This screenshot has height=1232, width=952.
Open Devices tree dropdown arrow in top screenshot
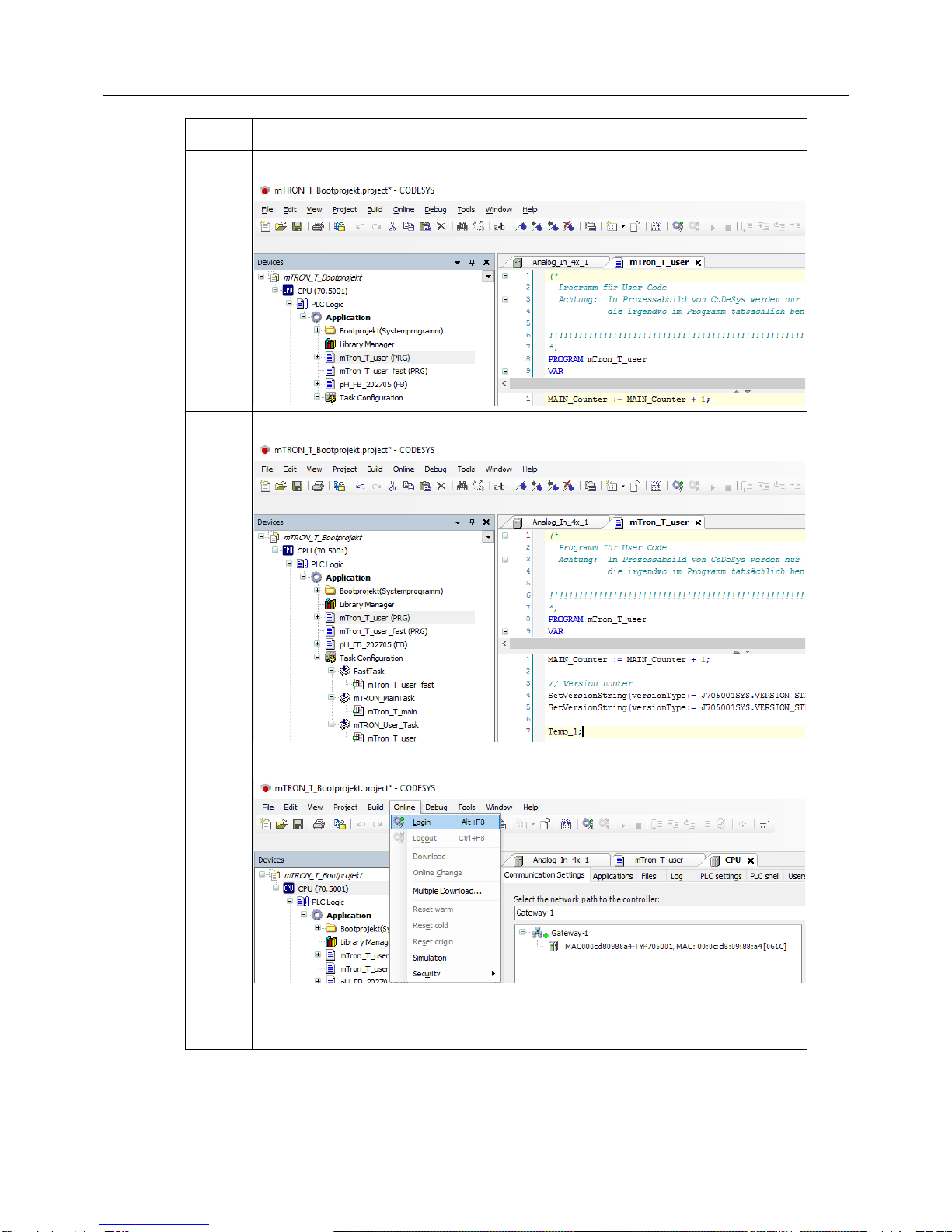pyautogui.click(x=488, y=277)
